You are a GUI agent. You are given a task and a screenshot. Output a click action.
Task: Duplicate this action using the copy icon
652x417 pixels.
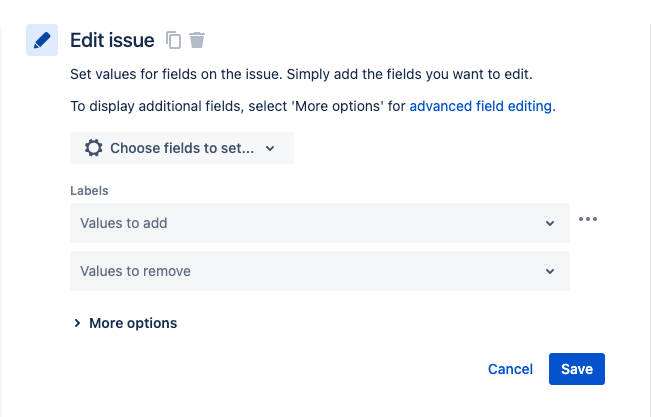[x=173, y=40]
